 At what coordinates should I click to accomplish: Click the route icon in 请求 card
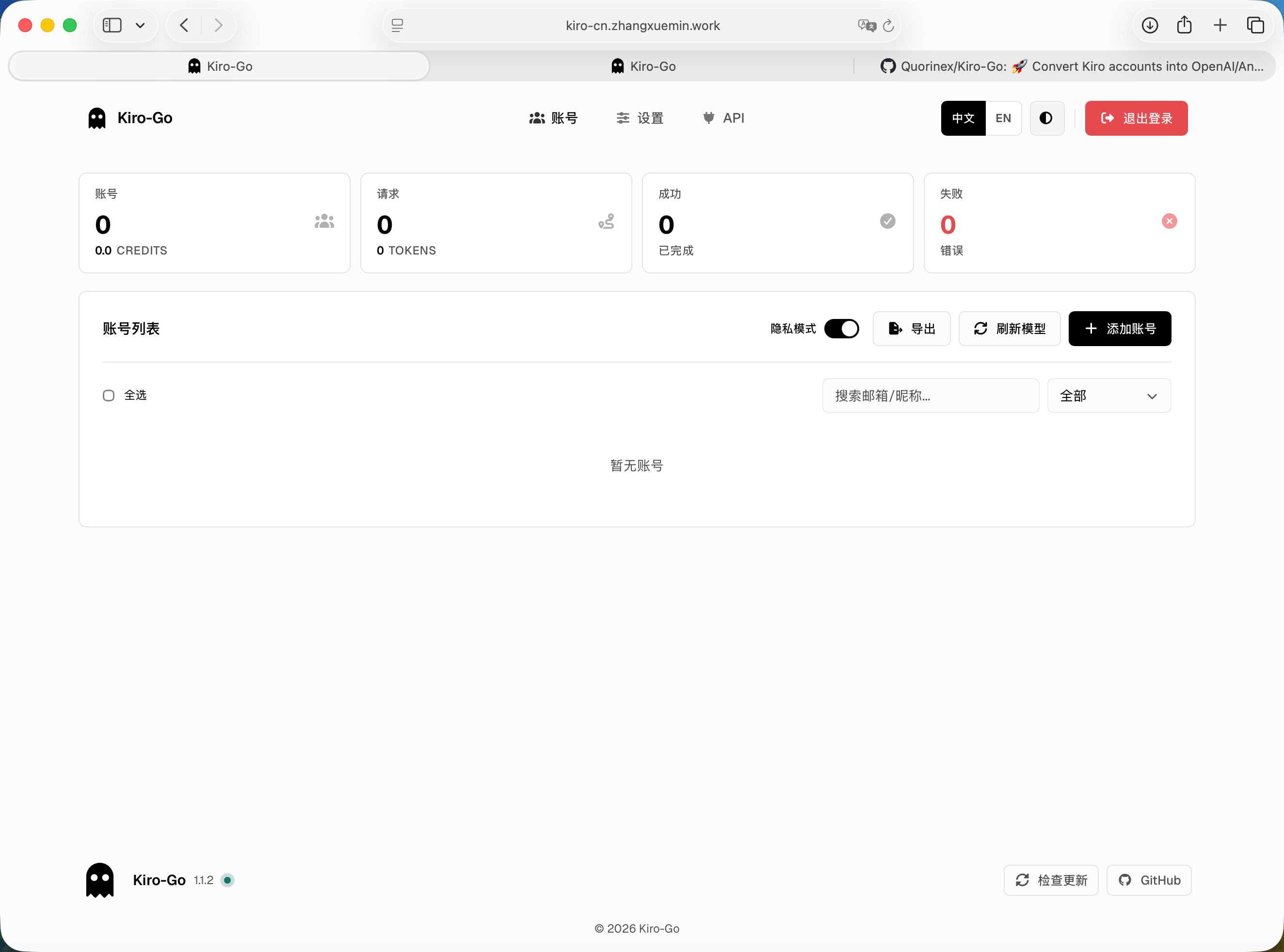(x=606, y=222)
